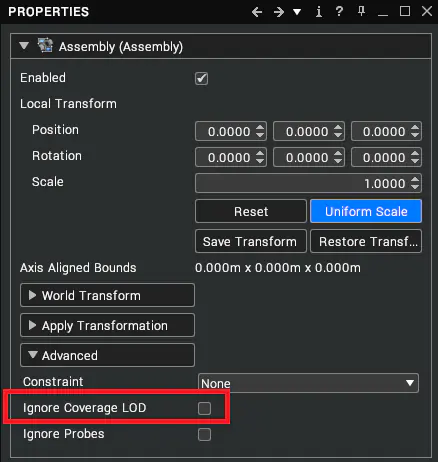Expand the Apply Transformation section
The image size is (438, 462).
coord(107,325)
